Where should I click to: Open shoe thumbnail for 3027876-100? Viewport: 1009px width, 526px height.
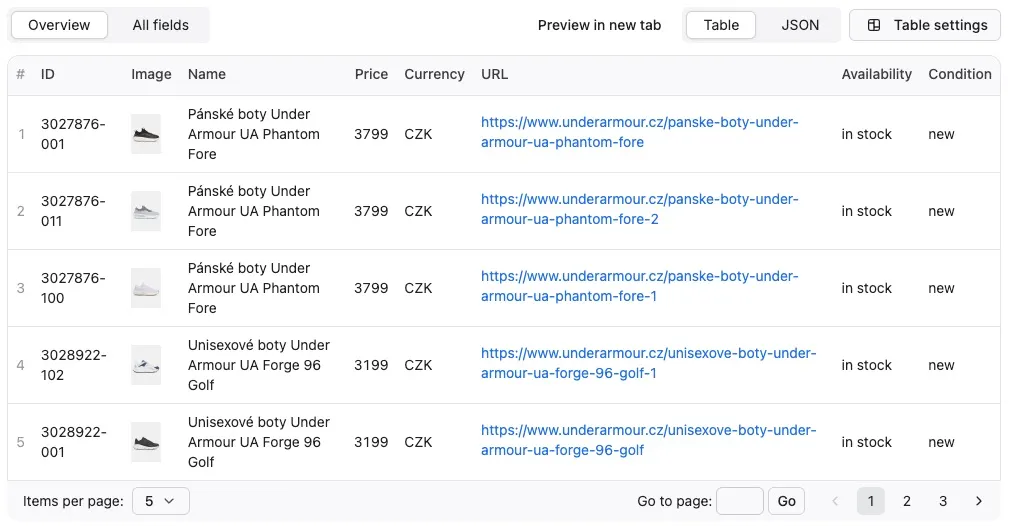click(146, 288)
